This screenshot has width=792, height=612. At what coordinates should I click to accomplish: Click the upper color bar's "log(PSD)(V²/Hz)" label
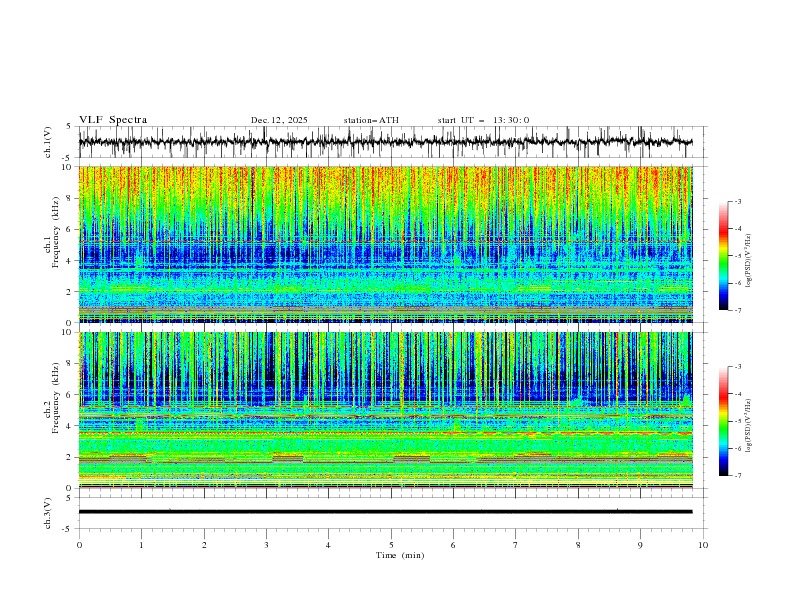click(749, 260)
